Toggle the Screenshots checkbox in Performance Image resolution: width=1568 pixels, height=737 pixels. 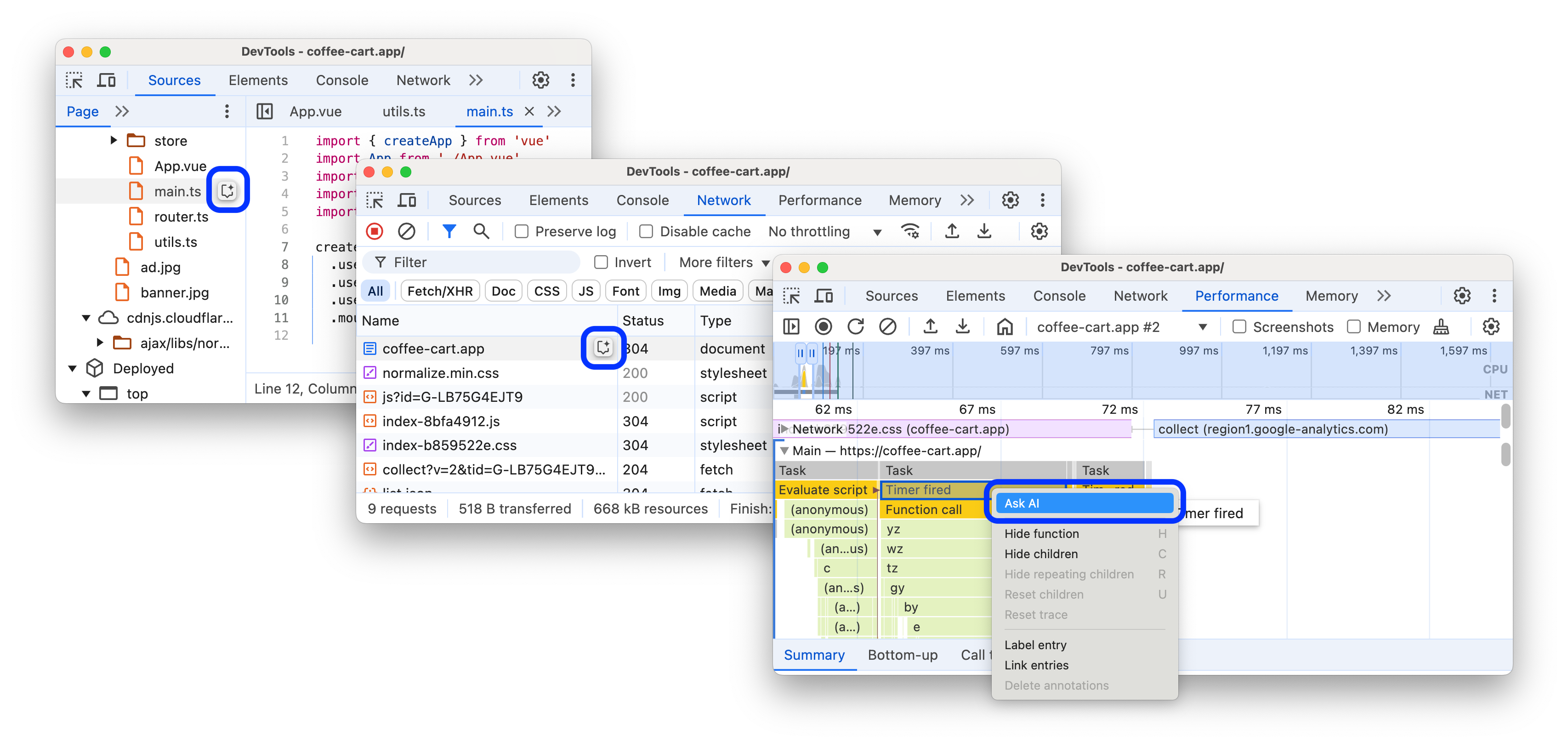pyautogui.click(x=1240, y=327)
